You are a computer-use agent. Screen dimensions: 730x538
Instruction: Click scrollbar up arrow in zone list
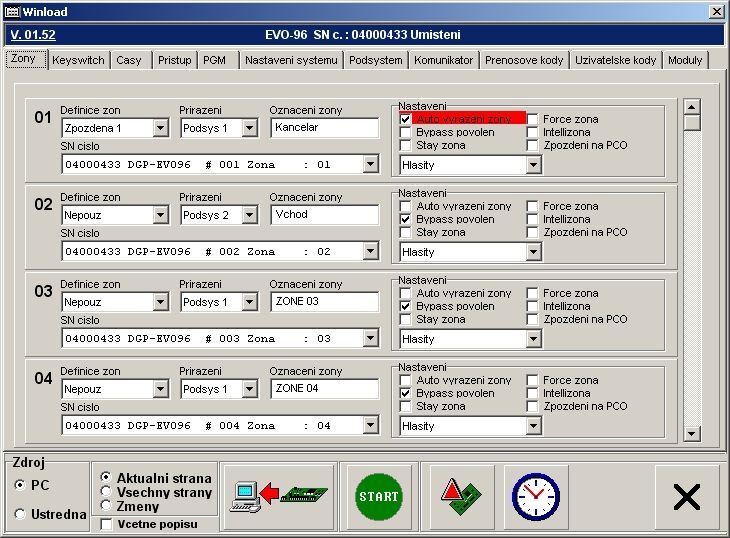point(692,106)
